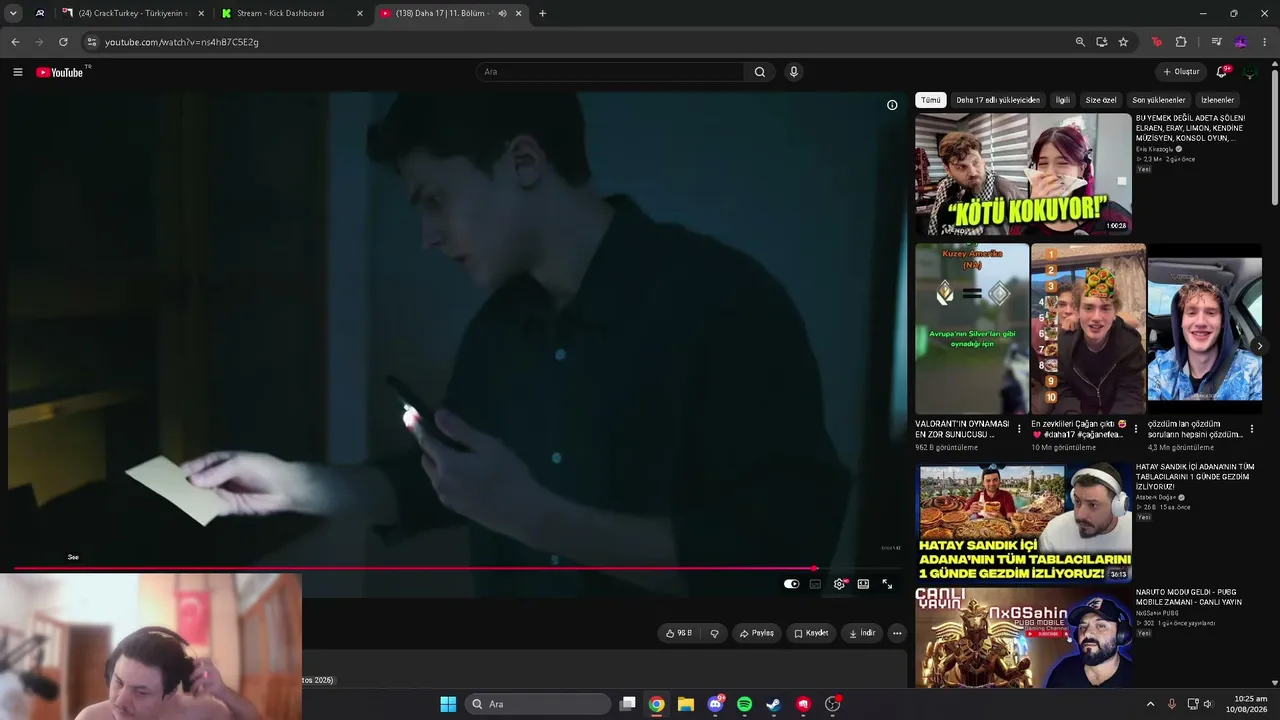Select the Son yüklenenler filter chip
1280x720 pixels.
(1159, 100)
